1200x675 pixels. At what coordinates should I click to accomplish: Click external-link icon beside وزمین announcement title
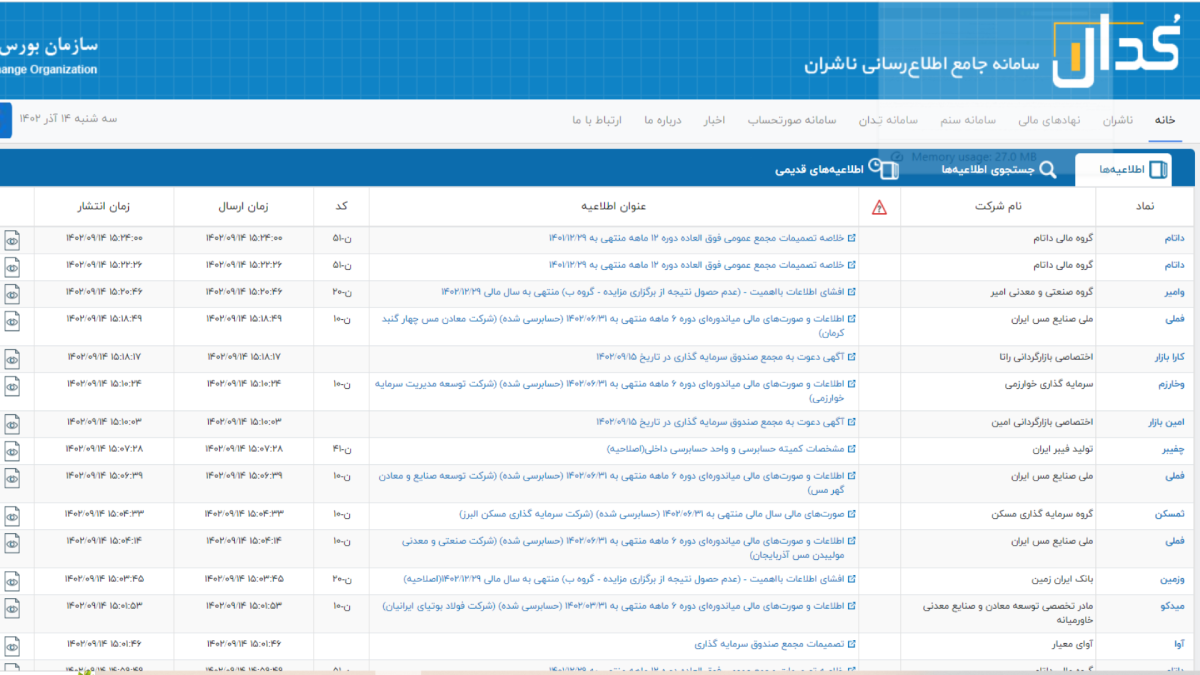[851, 580]
